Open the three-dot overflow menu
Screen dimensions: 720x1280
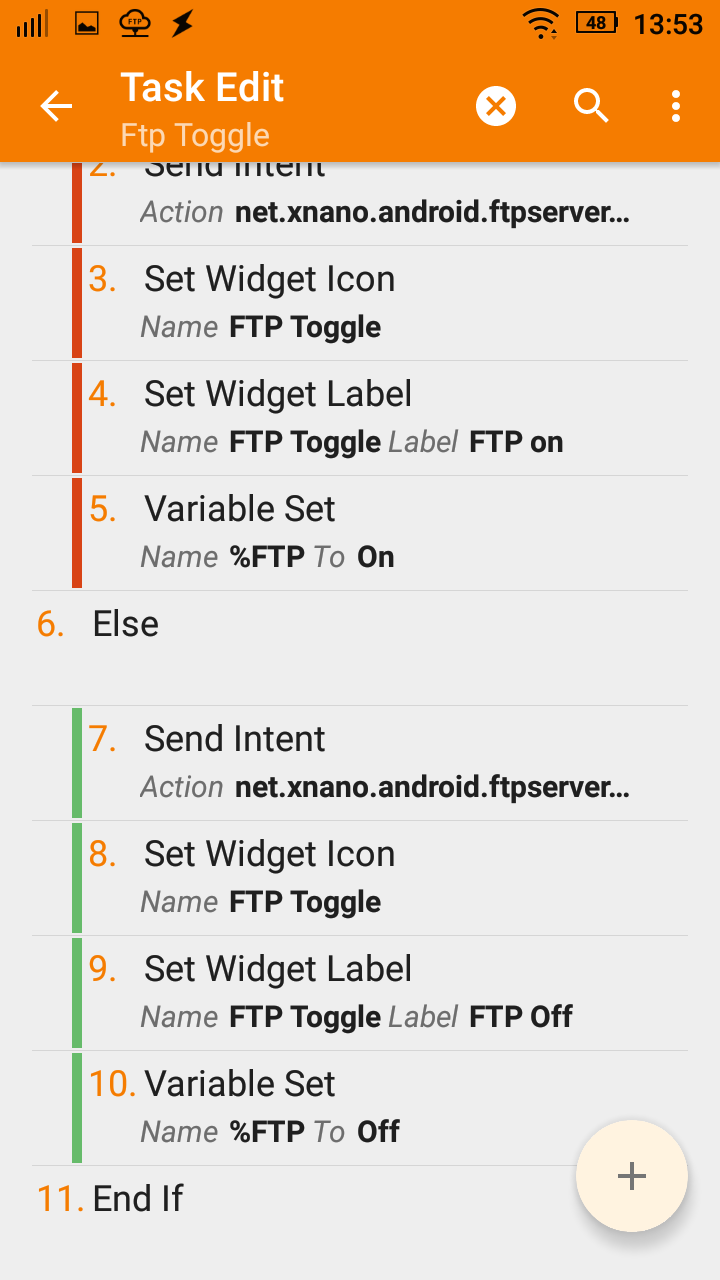(x=676, y=106)
